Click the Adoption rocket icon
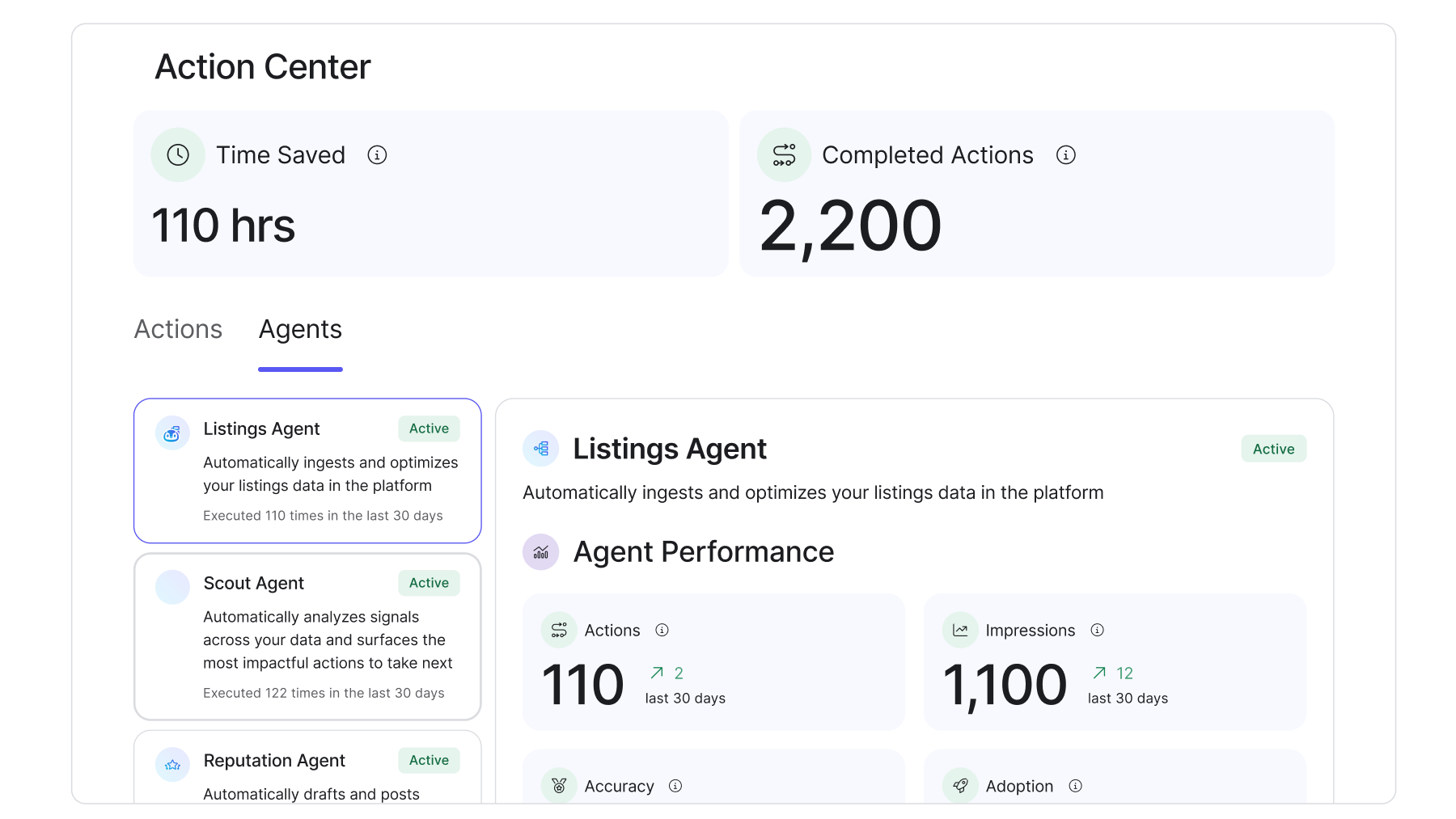The width and height of the screenshot is (1456, 819). (960, 785)
